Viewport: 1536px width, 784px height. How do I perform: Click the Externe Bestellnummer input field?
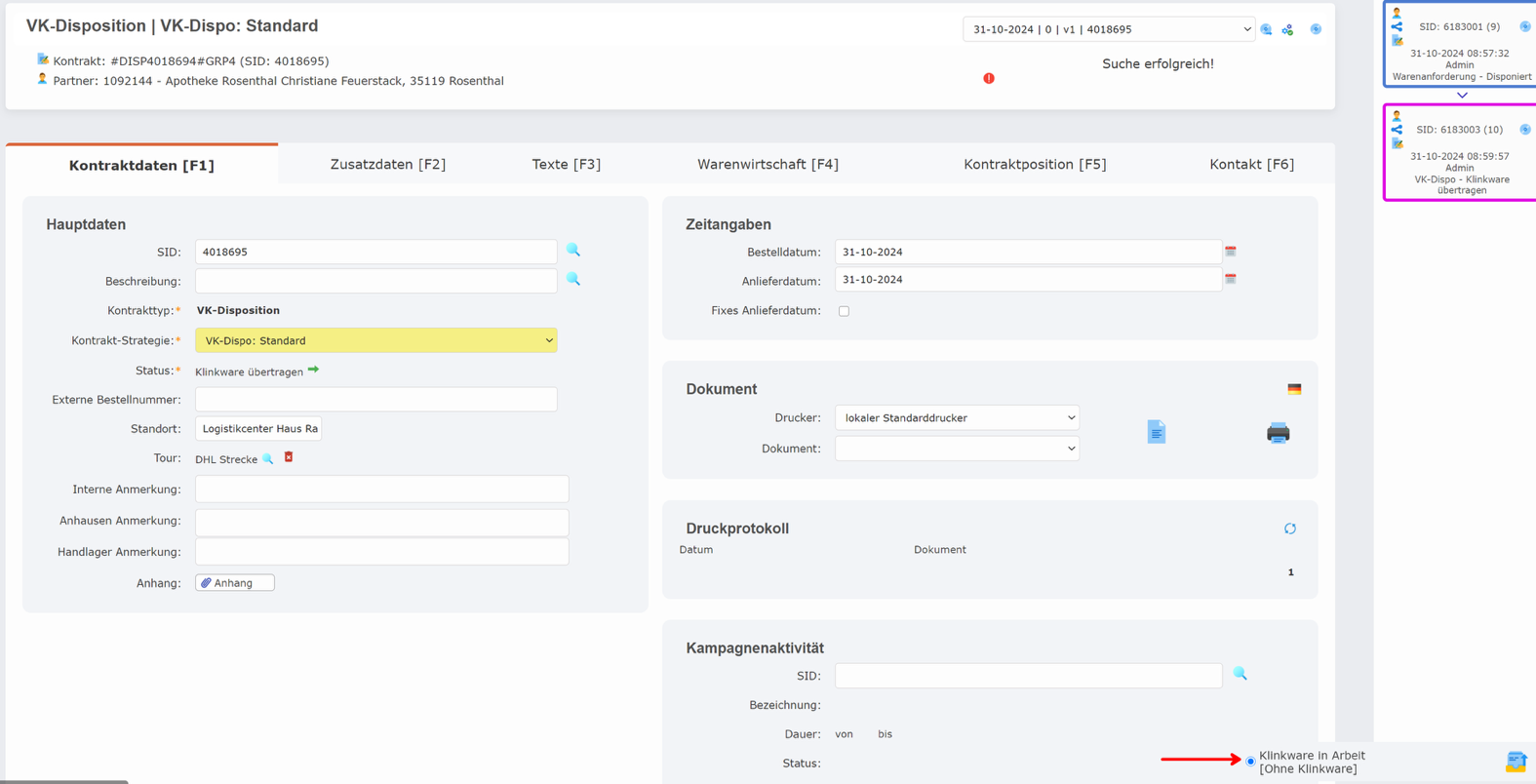375,400
